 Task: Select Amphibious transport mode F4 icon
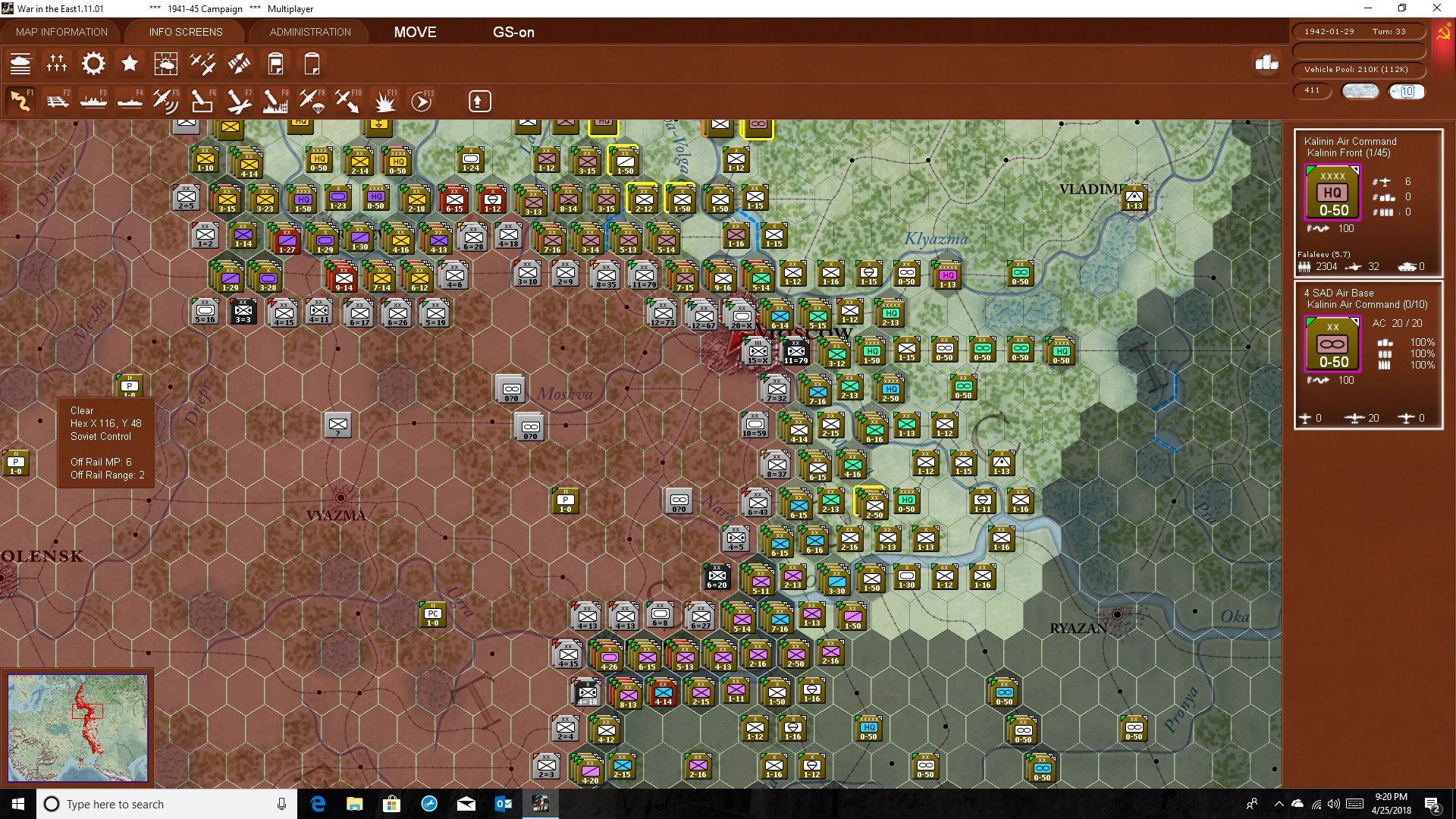tap(130, 101)
